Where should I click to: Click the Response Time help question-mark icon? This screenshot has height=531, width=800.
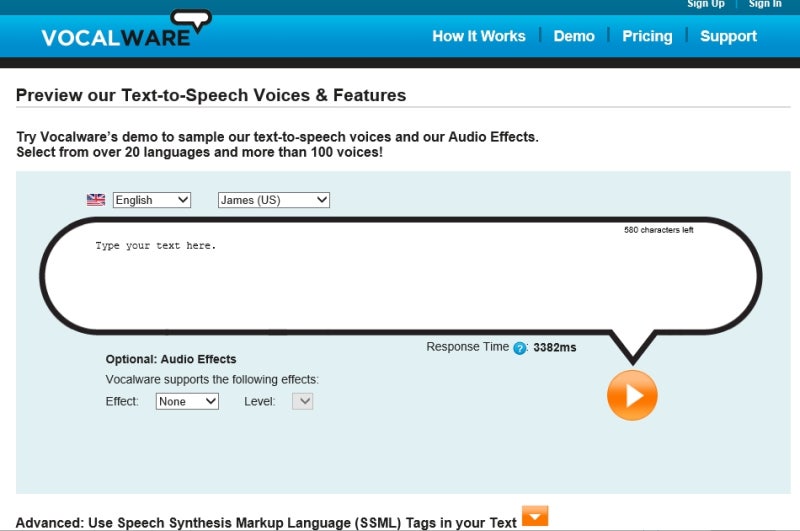coord(519,348)
